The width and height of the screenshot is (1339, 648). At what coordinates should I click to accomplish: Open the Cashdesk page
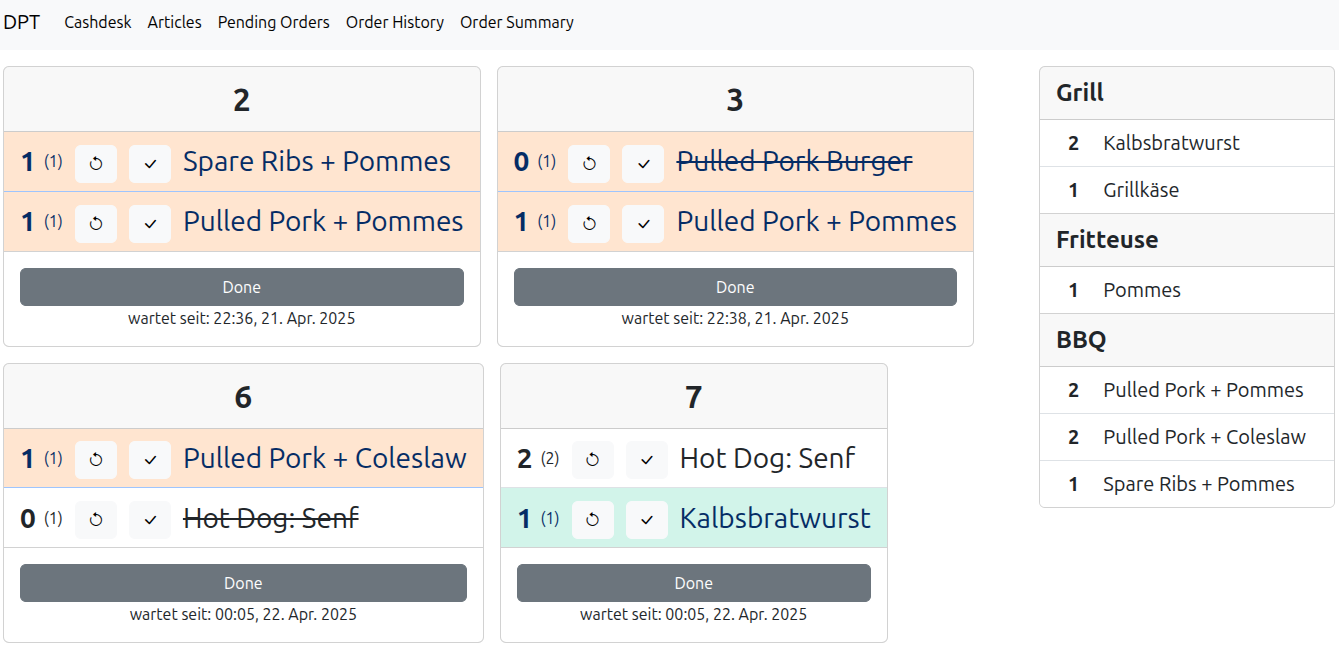pyautogui.click(x=98, y=22)
